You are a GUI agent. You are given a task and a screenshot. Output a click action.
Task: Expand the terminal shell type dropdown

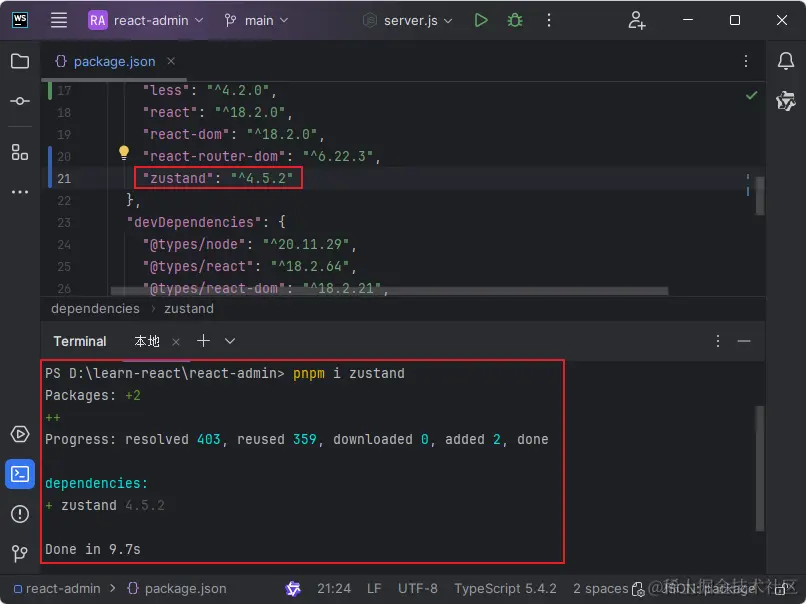(230, 341)
